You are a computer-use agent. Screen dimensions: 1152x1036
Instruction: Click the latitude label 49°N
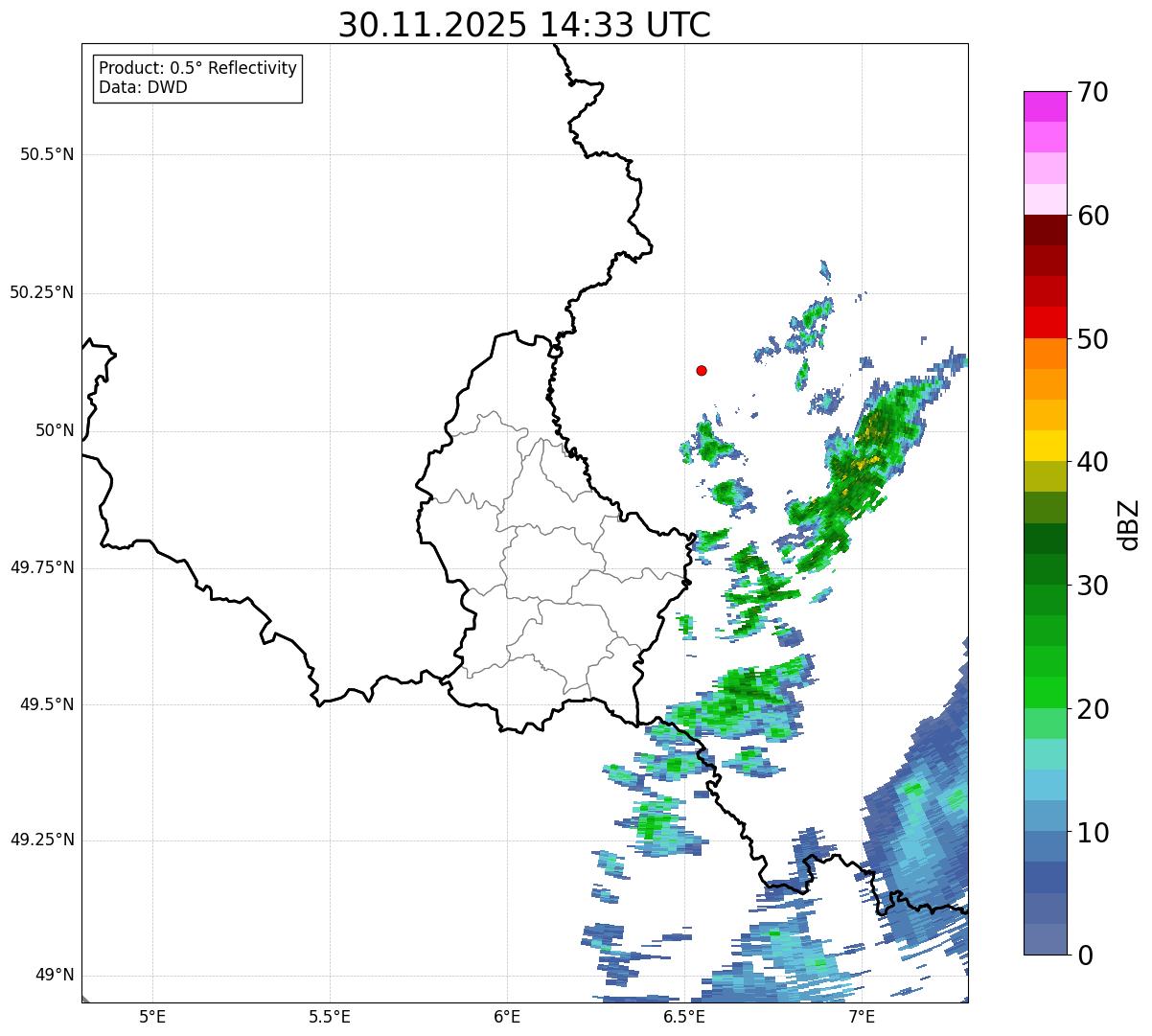point(55,976)
